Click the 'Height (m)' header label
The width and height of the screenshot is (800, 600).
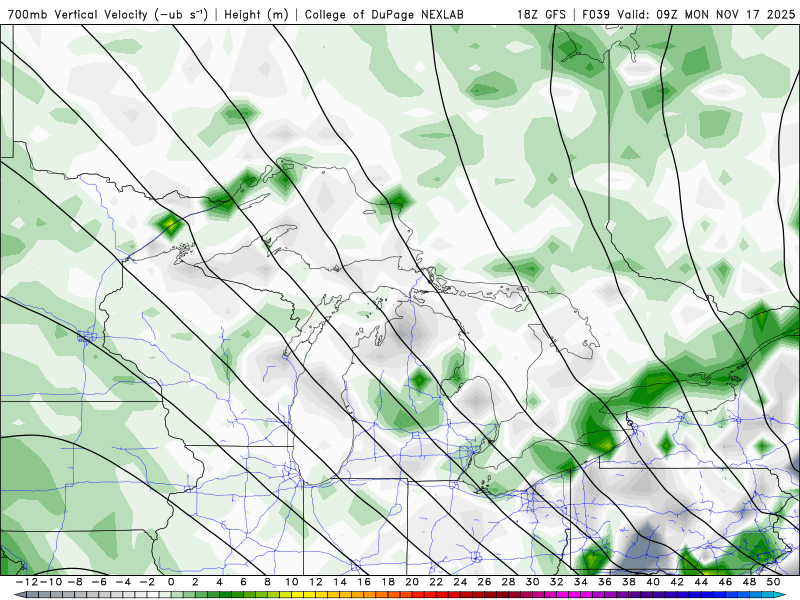pyautogui.click(x=256, y=14)
